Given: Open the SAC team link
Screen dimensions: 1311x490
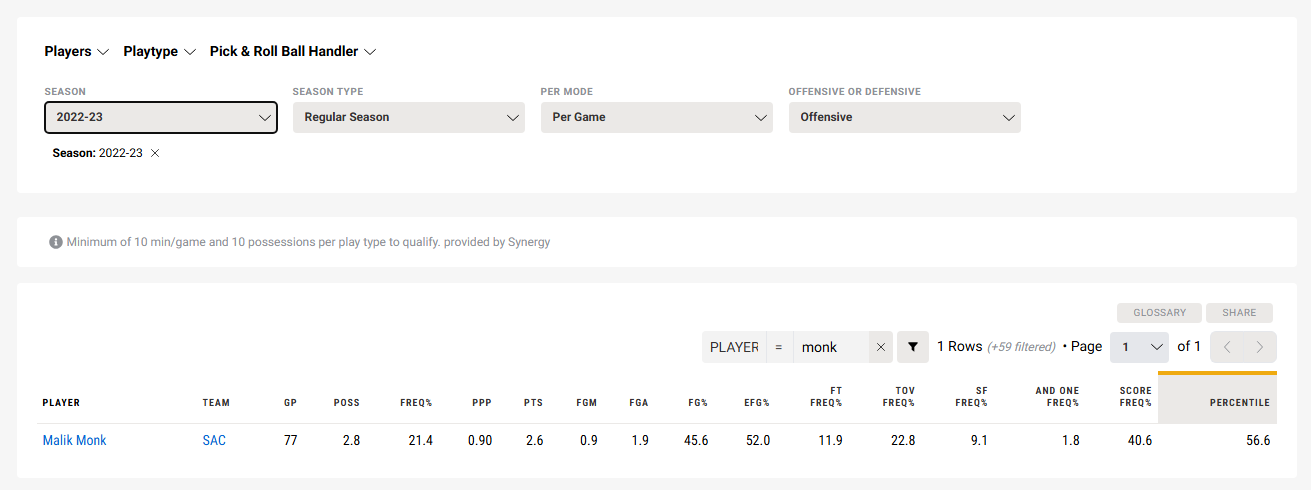Looking at the screenshot, I should tap(214, 440).
